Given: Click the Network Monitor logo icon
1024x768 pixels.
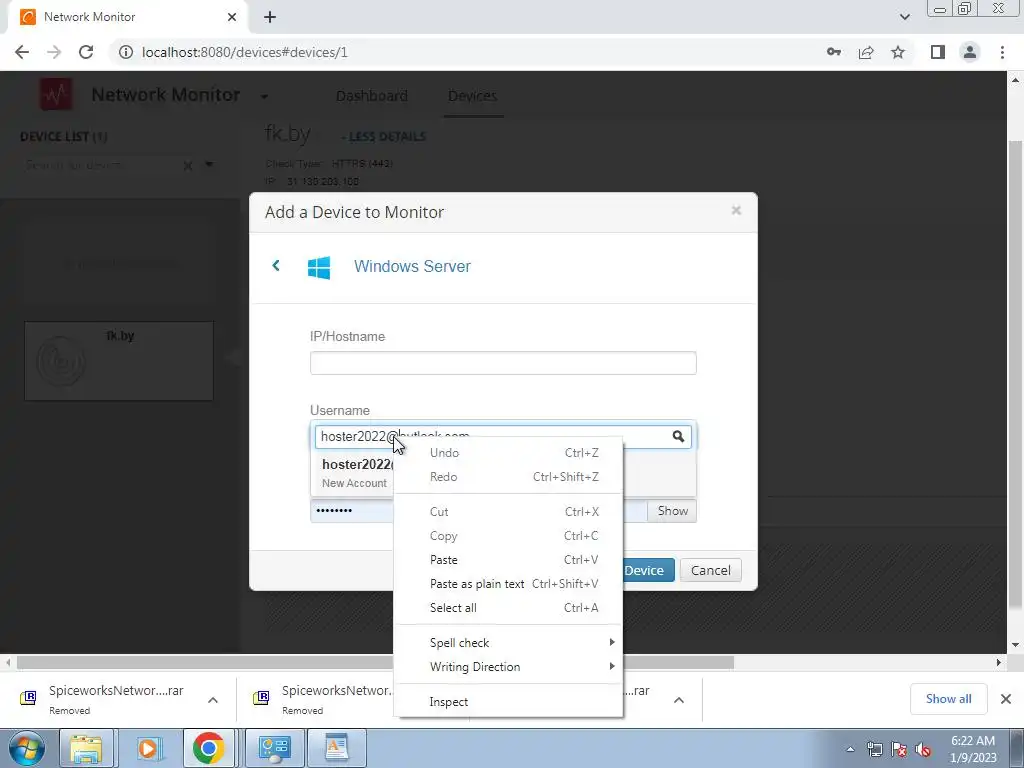Looking at the screenshot, I should 56,95.
